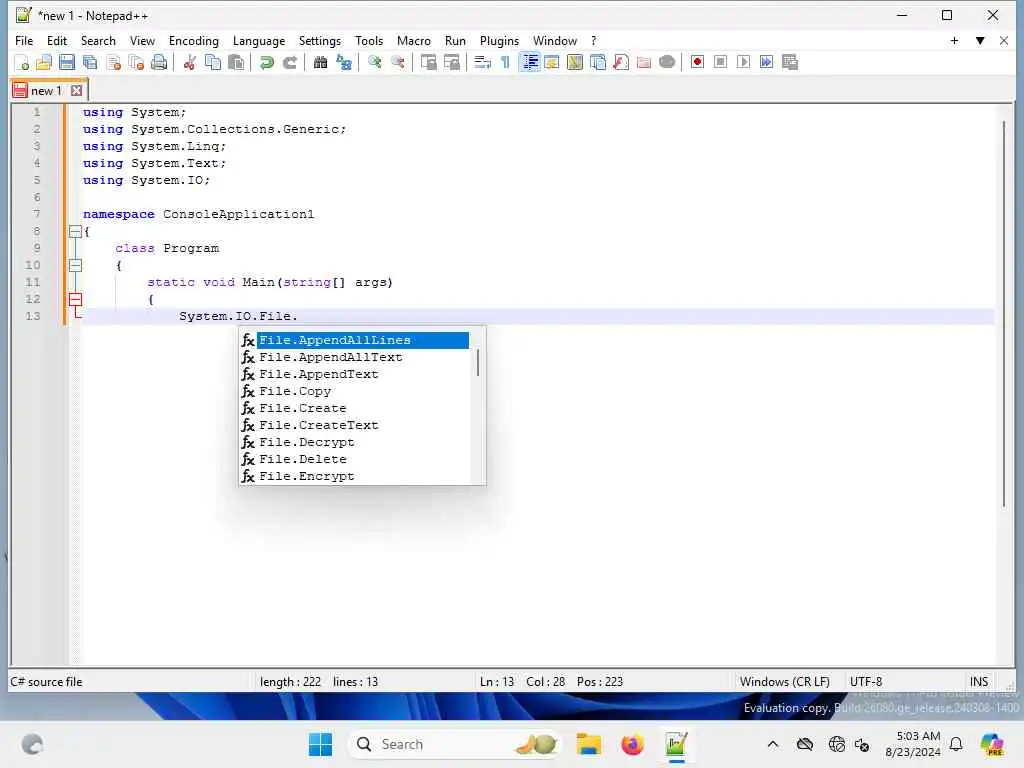Zoom out using the toolbar icon
This screenshot has width=1024, height=768.
click(x=397, y=62)
